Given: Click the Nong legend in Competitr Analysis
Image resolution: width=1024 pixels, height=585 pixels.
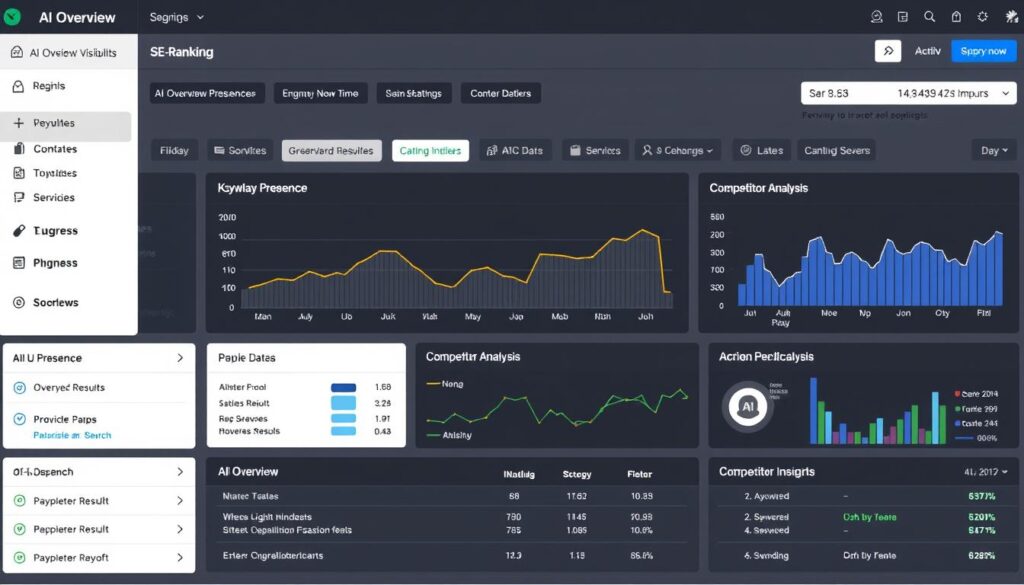Looking at the screenshot, I should [445, 384].
